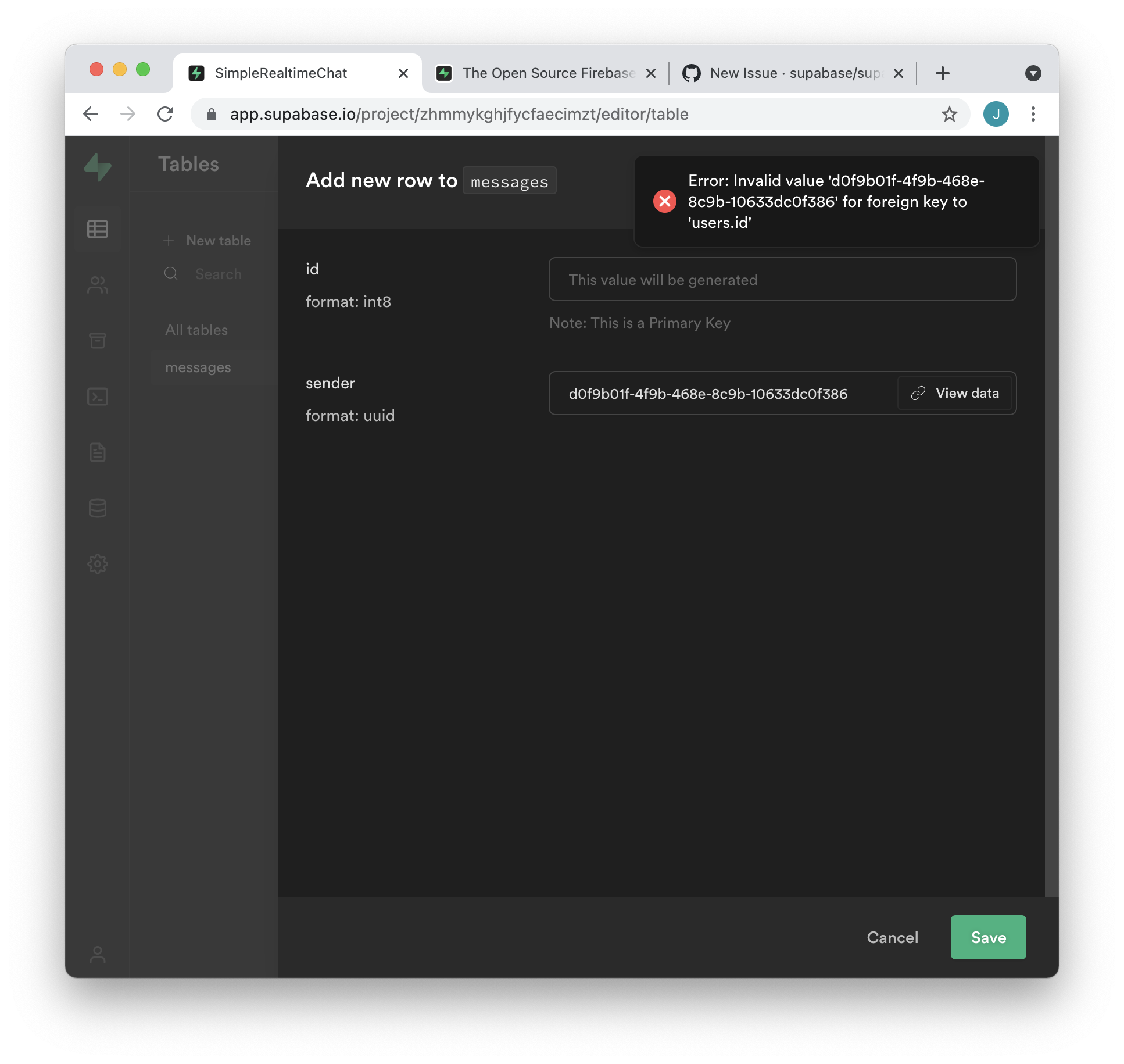This screenshot has height=1064, width=1124.
Task: Open the SQL editor terminal icon
Action: 98,397
